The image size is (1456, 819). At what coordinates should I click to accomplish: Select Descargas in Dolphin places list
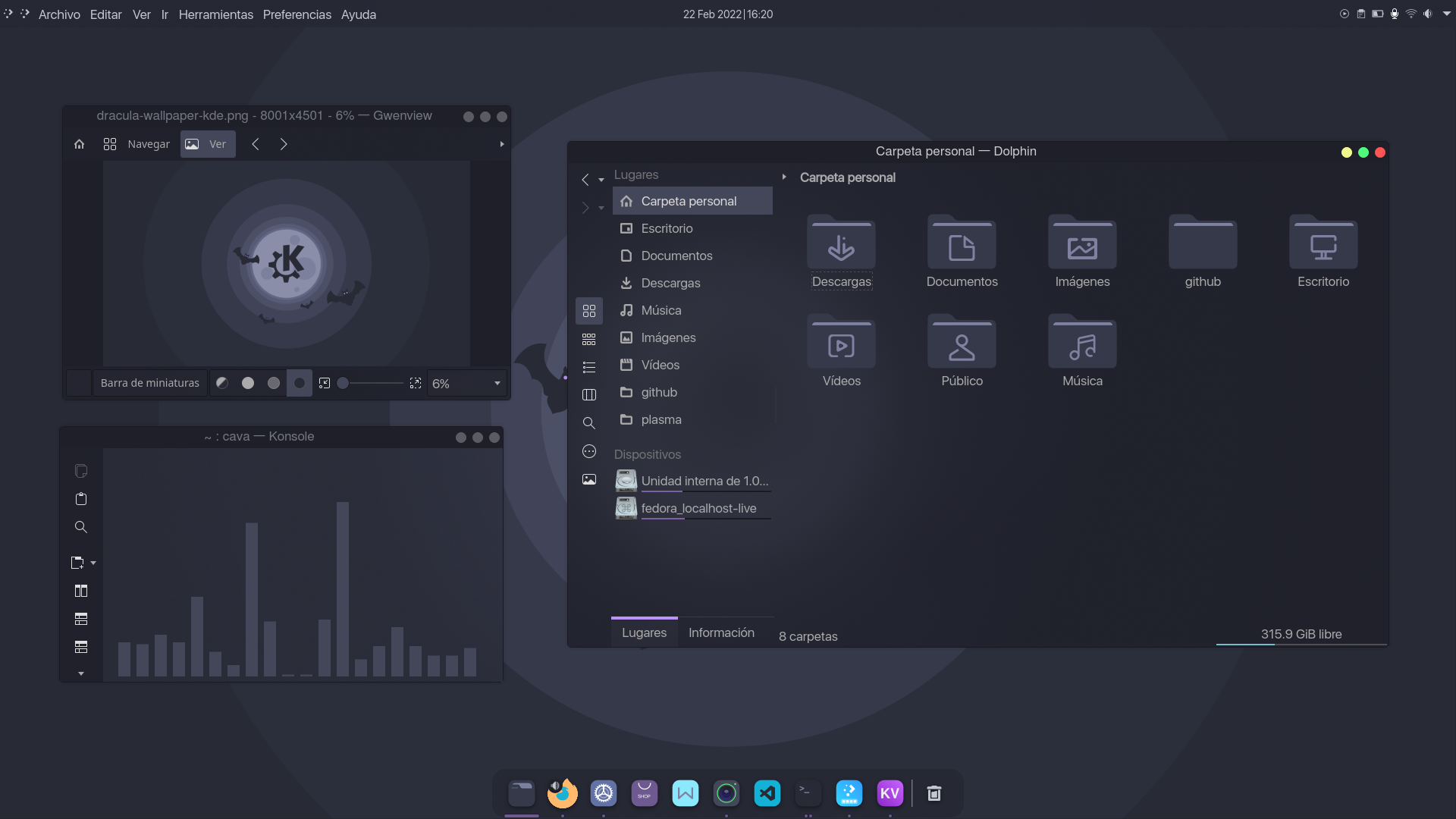[692, 283]
